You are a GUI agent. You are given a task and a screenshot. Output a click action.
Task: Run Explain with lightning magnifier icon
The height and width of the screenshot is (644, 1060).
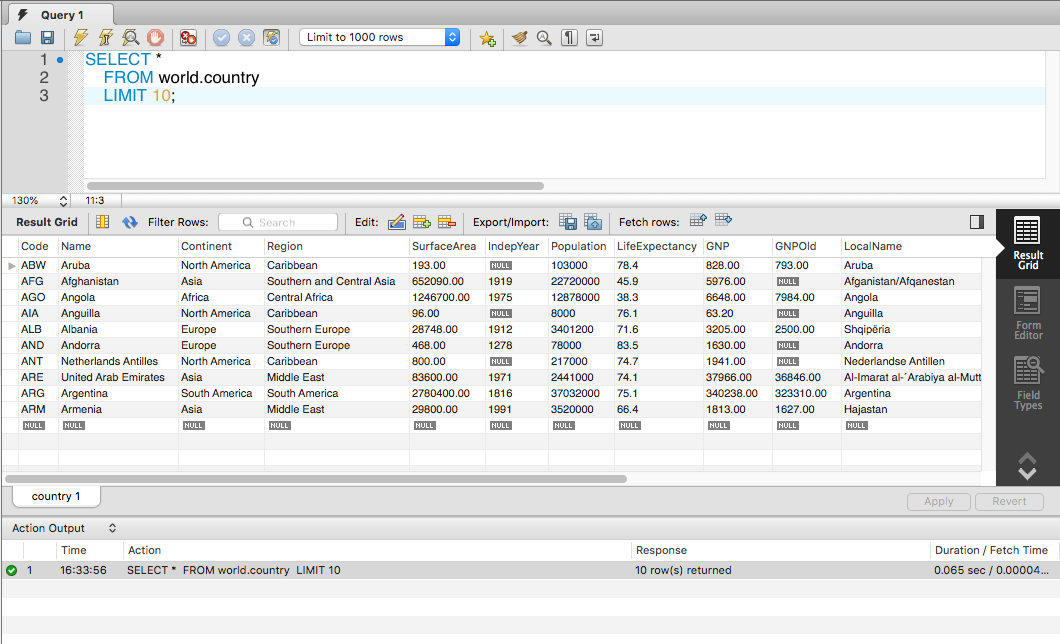pos(130,38)
